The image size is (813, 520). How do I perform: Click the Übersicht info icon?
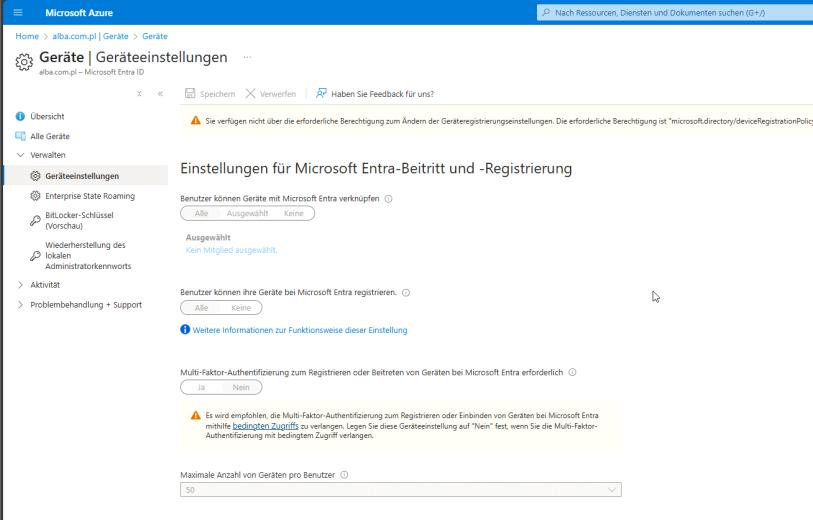(20, 116)
